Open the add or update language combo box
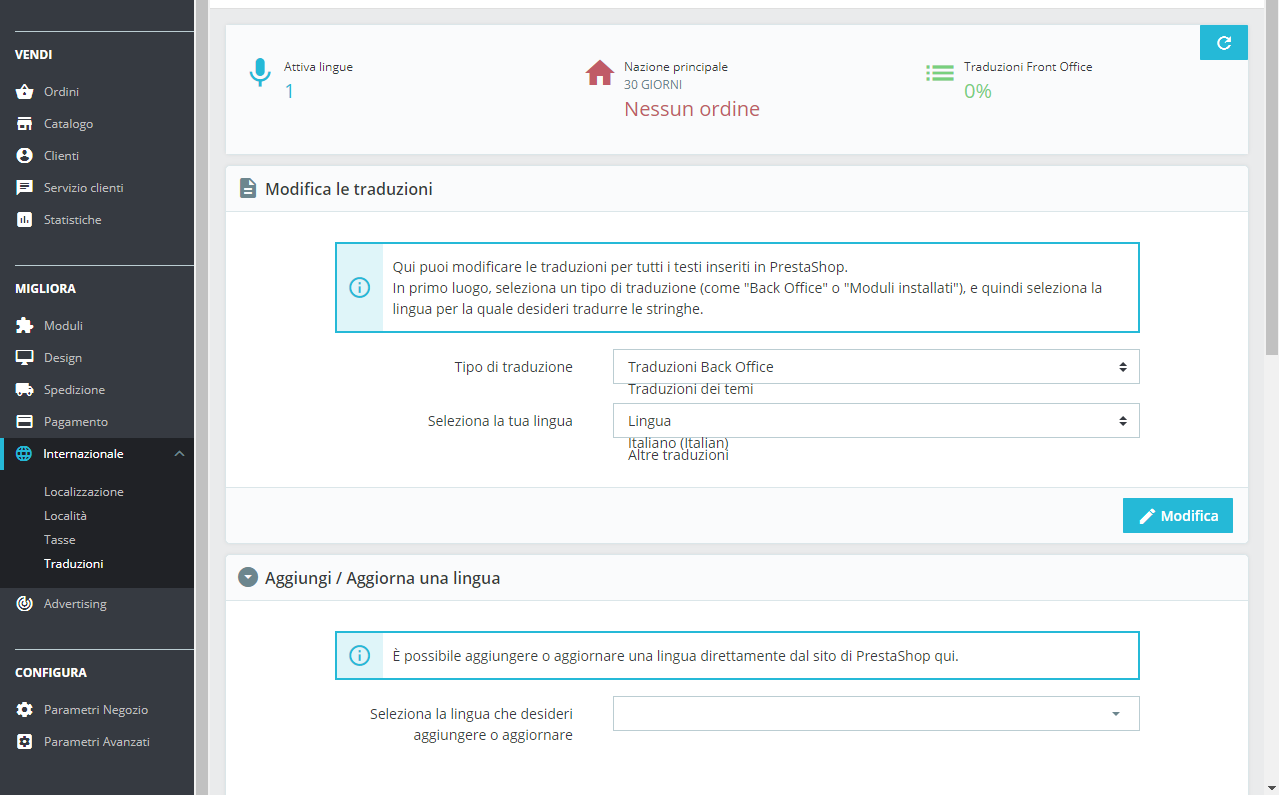This screenshot has height=795, width=1279. [x=875, y=714]
